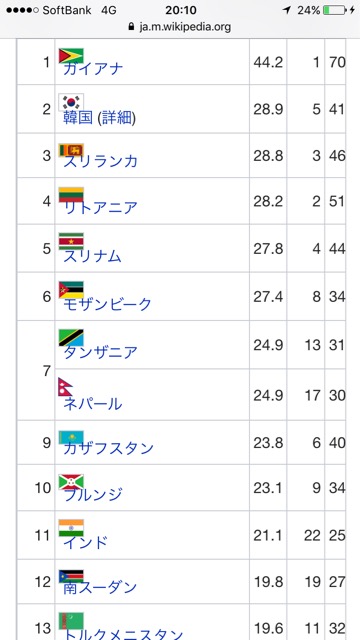360x640 pixels.
Task: Open the 韓国 article link
Action: (x=78, y=118)
